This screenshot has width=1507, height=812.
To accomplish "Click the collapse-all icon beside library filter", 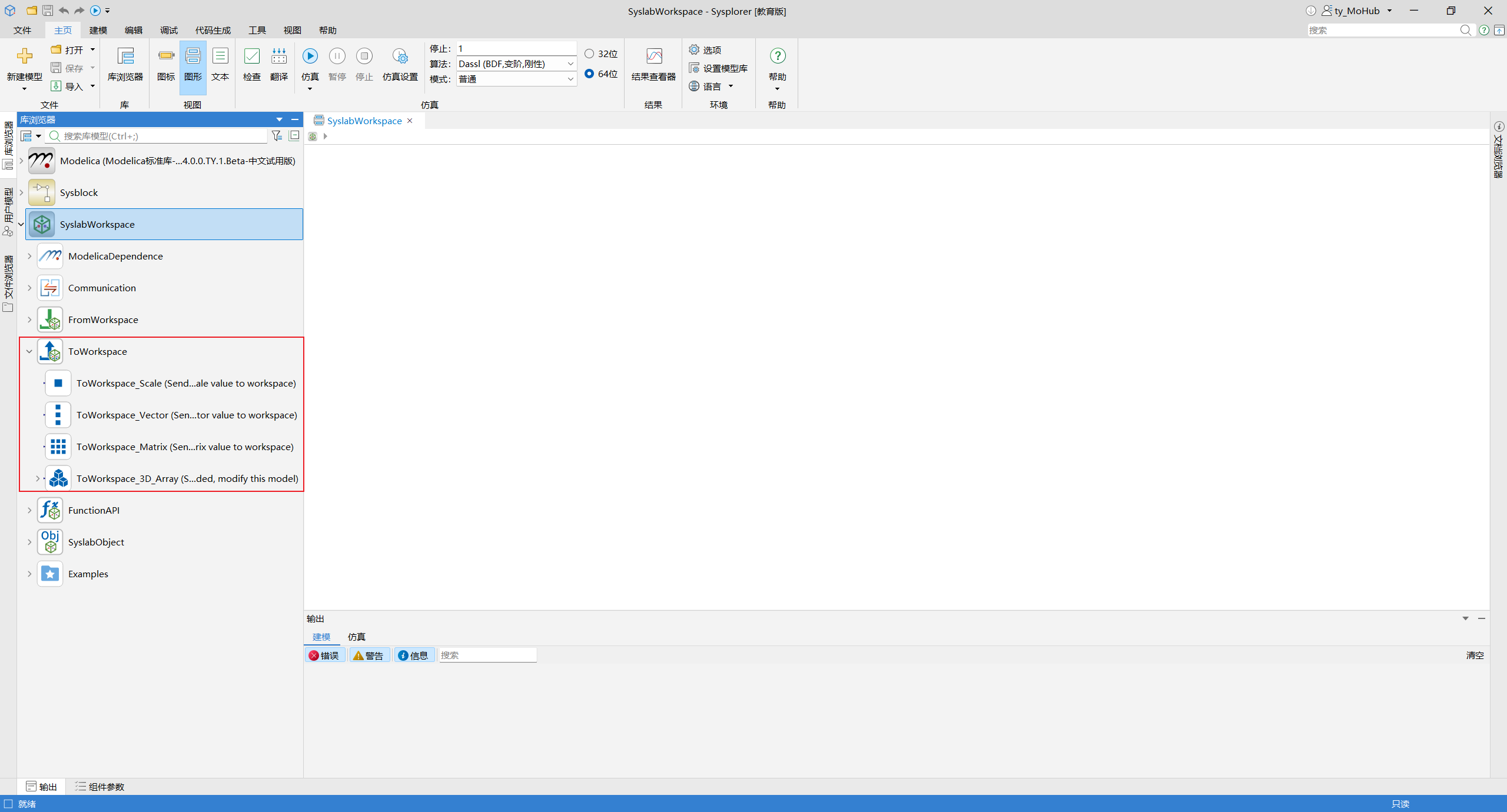I will (x=294, y=136).
